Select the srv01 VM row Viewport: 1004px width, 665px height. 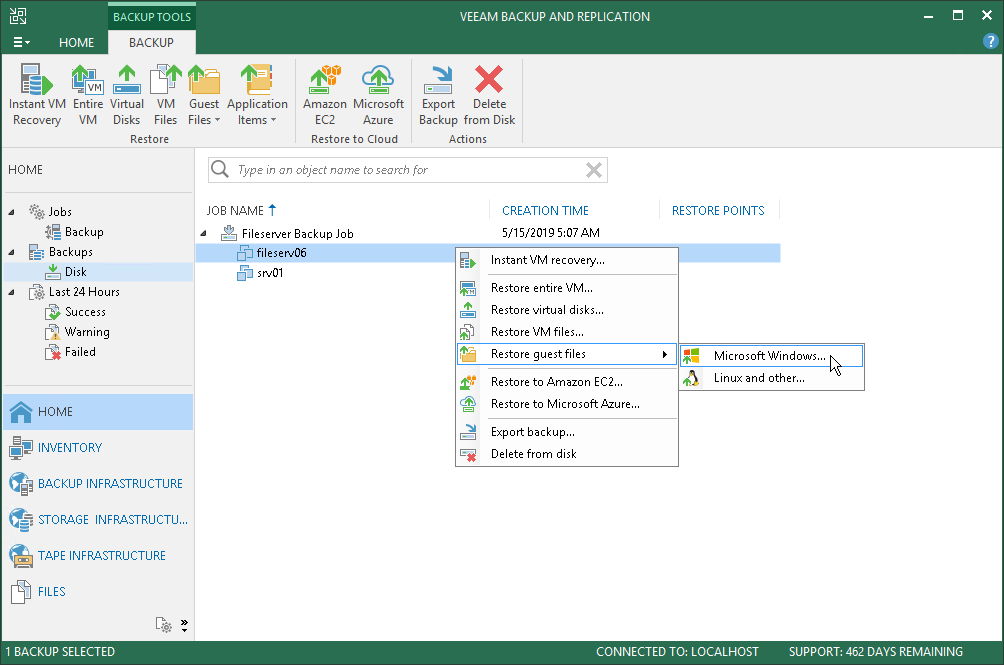tap(488, 273)
